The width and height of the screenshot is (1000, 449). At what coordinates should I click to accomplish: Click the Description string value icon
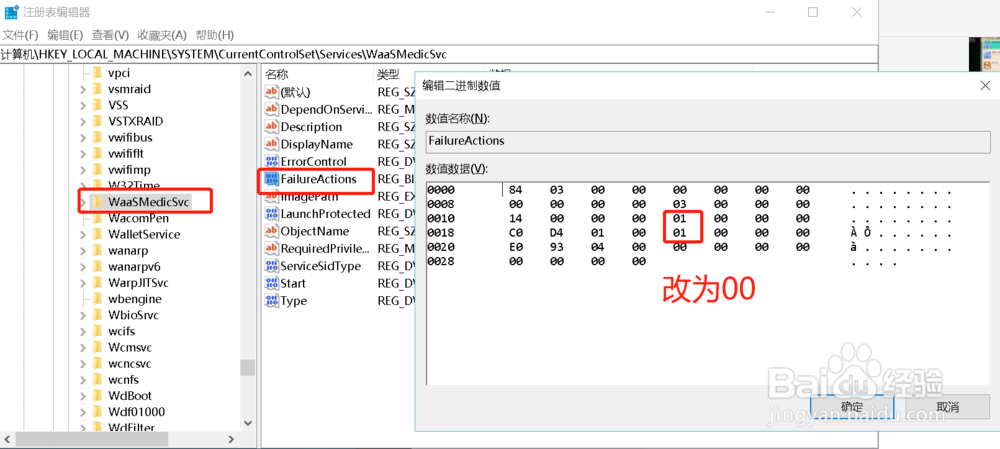(272, 126)
